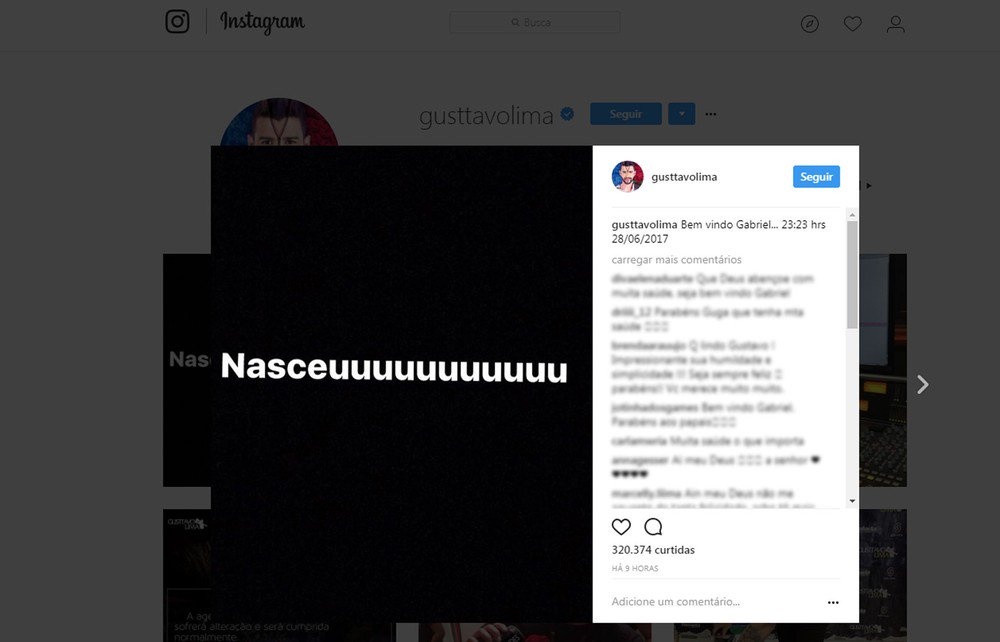Click the Busca search field
Screen dimensions: 1000x642
pos(534,22)
